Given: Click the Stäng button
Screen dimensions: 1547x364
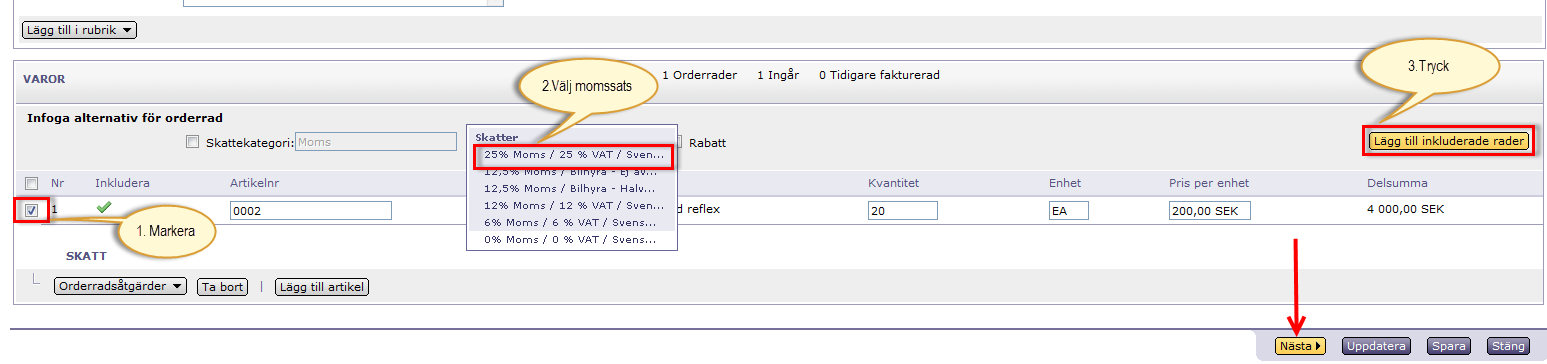Looking at the screenshot, I should [x=1508, y=346].
